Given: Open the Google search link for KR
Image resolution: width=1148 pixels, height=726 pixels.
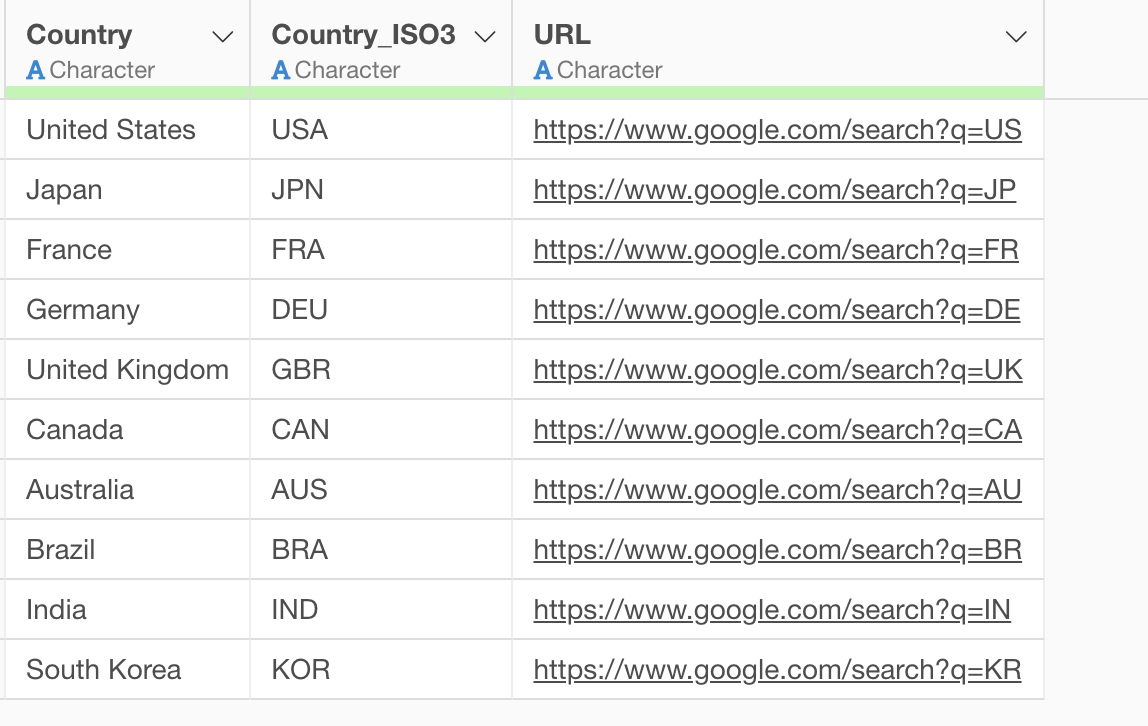Looking at the screenshot, I should coord(777,670).
